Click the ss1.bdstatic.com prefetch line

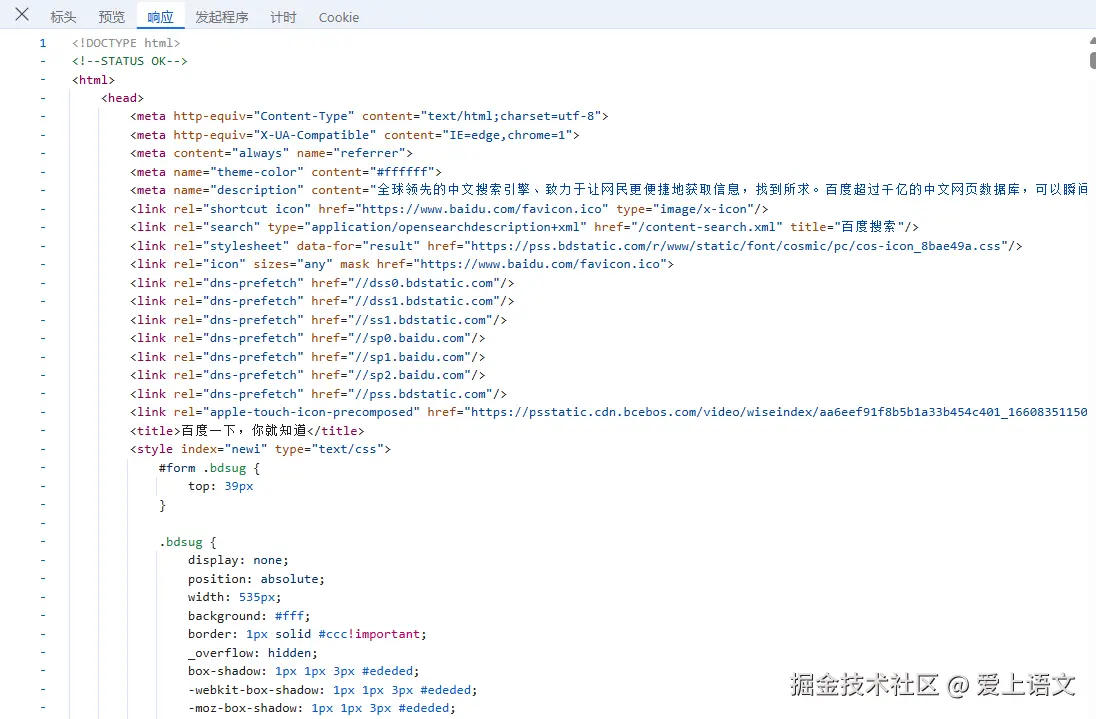pyautogui.click(x=319, y=320)
